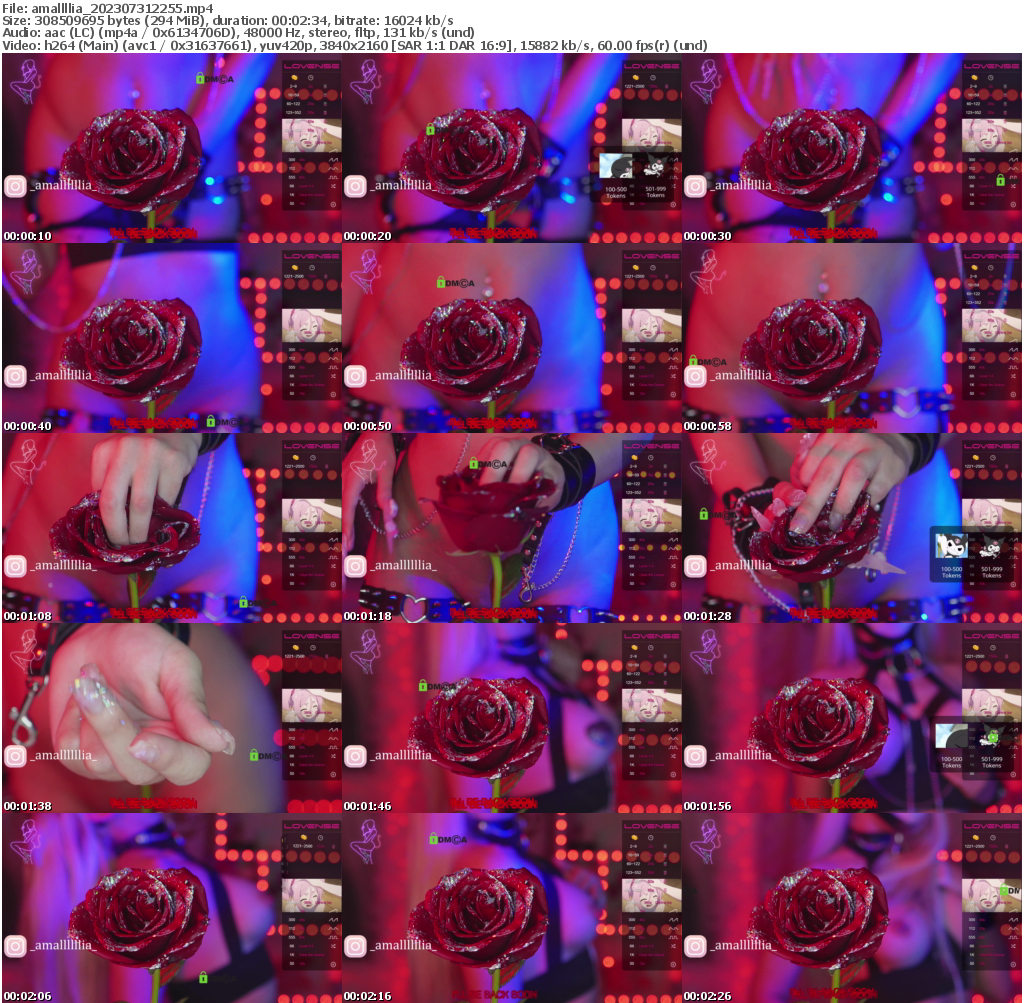1024x1003 pixels.
Task: Select the Lovense logo atop the tip menu
Action: coord(312,67)
